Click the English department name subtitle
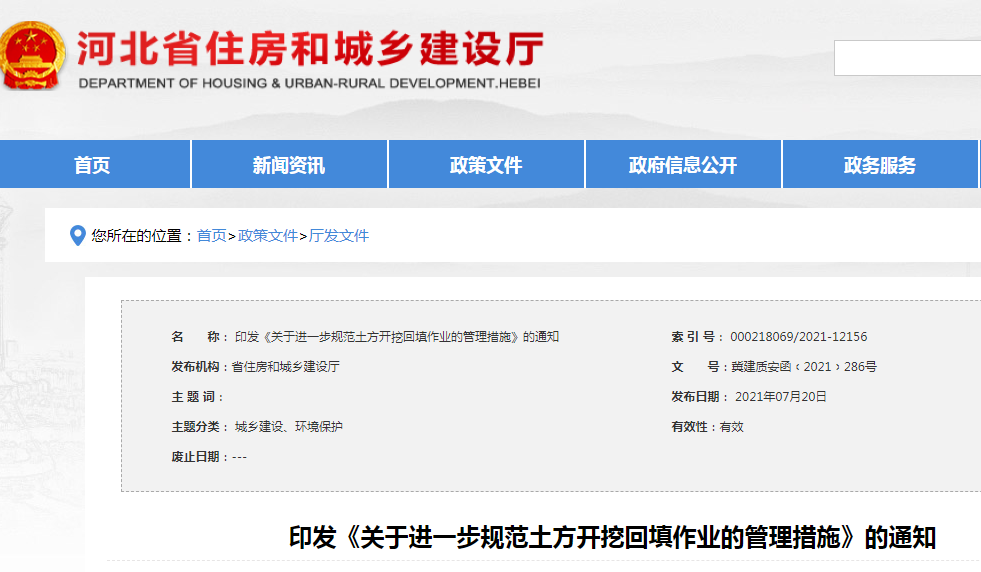Screen dimensions: 981x572 click(x=309, y=83)
